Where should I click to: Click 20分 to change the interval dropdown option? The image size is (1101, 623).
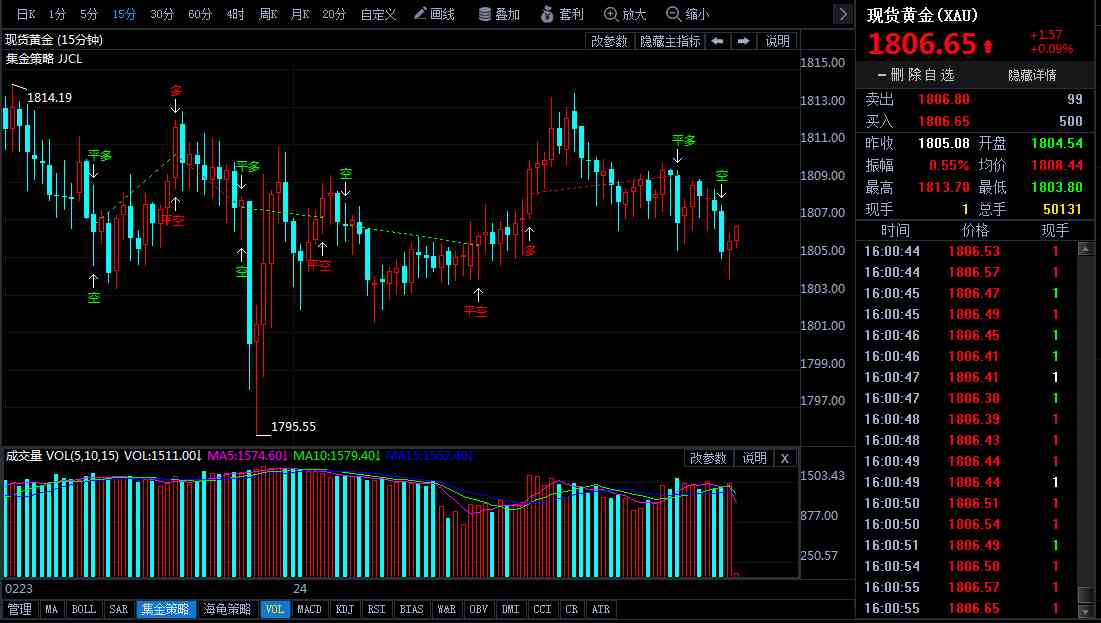[x=333, y=14]
